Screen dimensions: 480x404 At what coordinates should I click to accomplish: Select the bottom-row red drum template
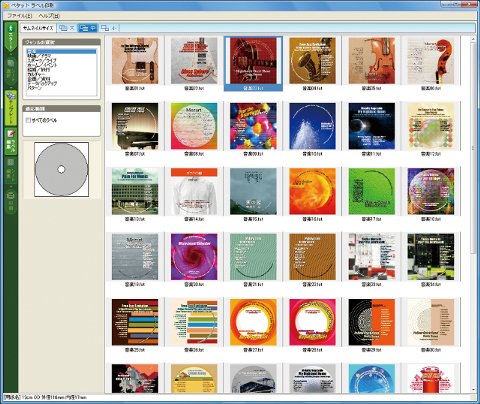pos(431,378)
